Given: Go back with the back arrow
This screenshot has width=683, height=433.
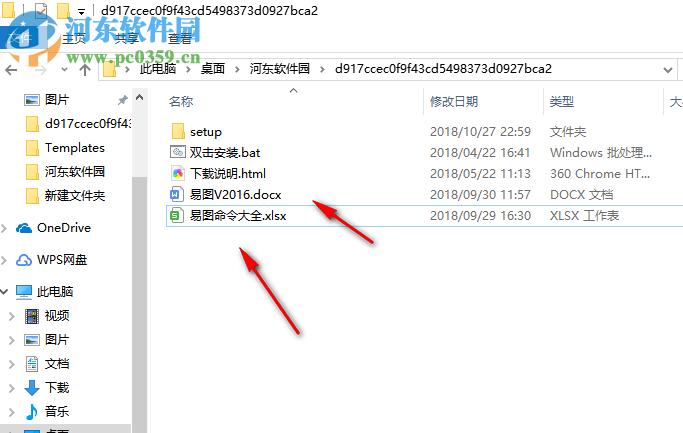Looking at the screenshot, I should (11, 69).
